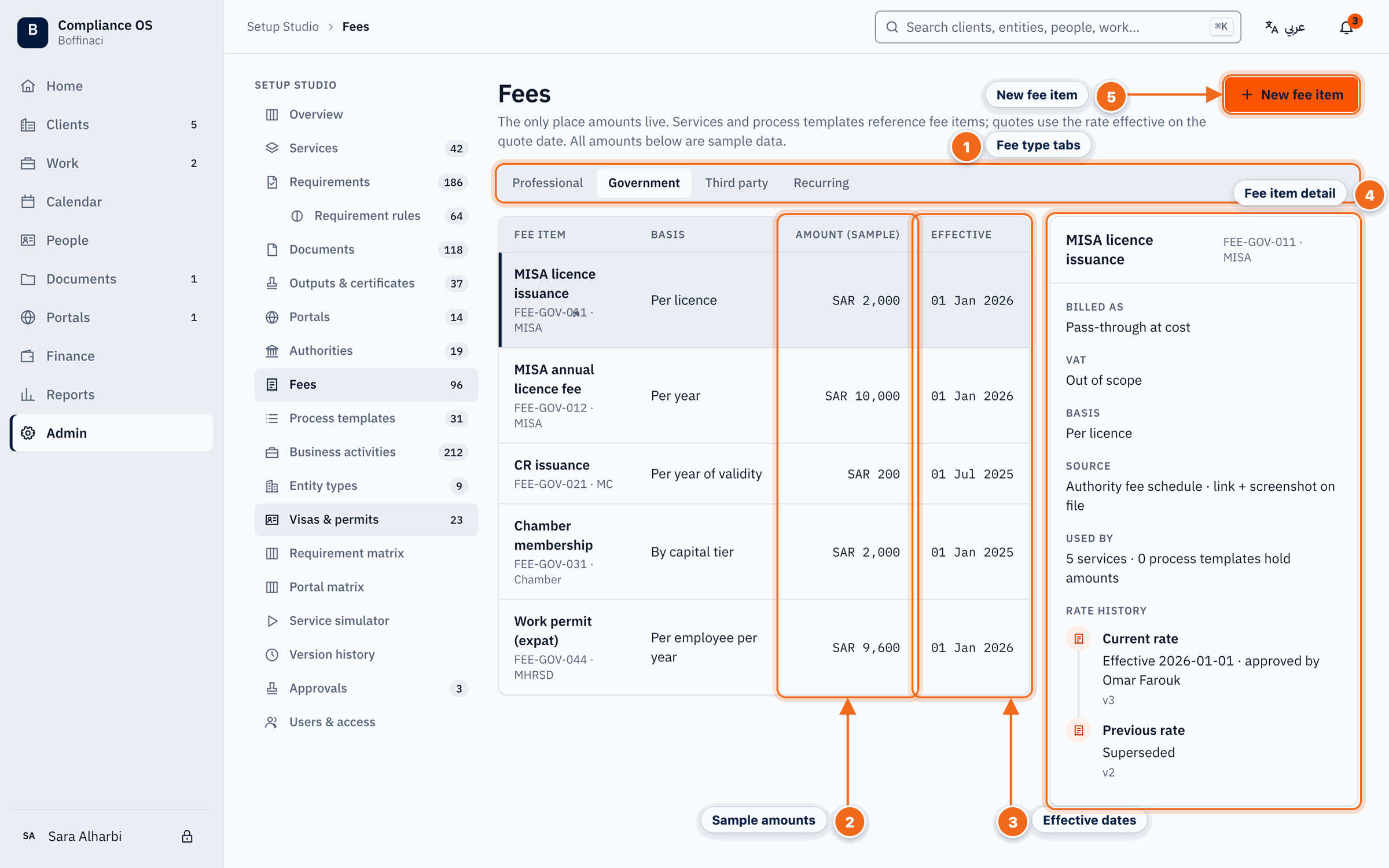Viewport: 1389px width, 868px height.
Task: Open Version history
Action: pyautogui.click(x=366, y=654)
